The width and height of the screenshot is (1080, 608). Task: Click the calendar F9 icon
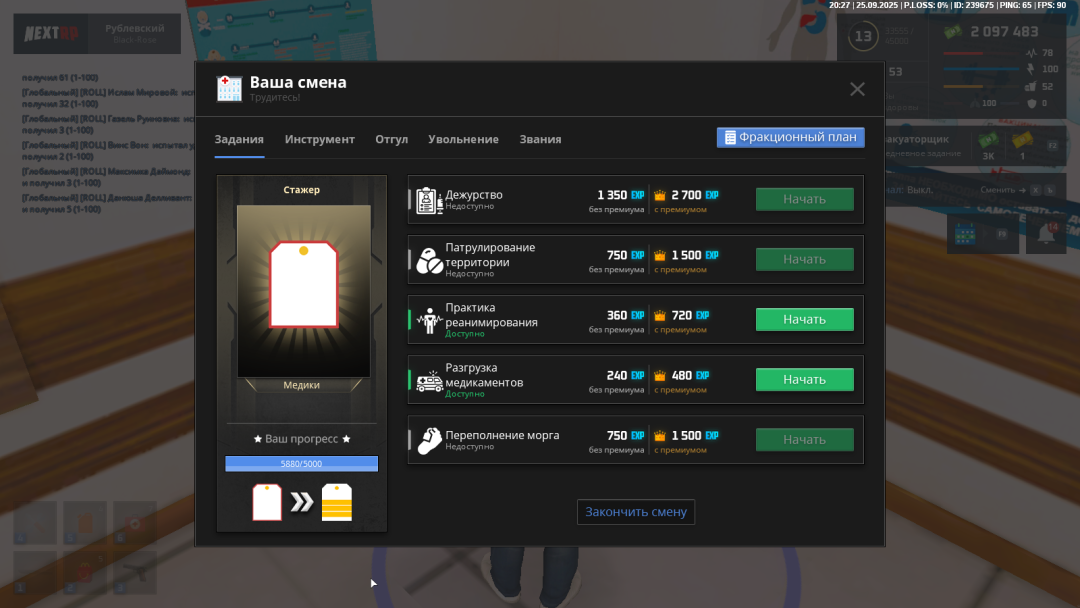click(966, 235)
